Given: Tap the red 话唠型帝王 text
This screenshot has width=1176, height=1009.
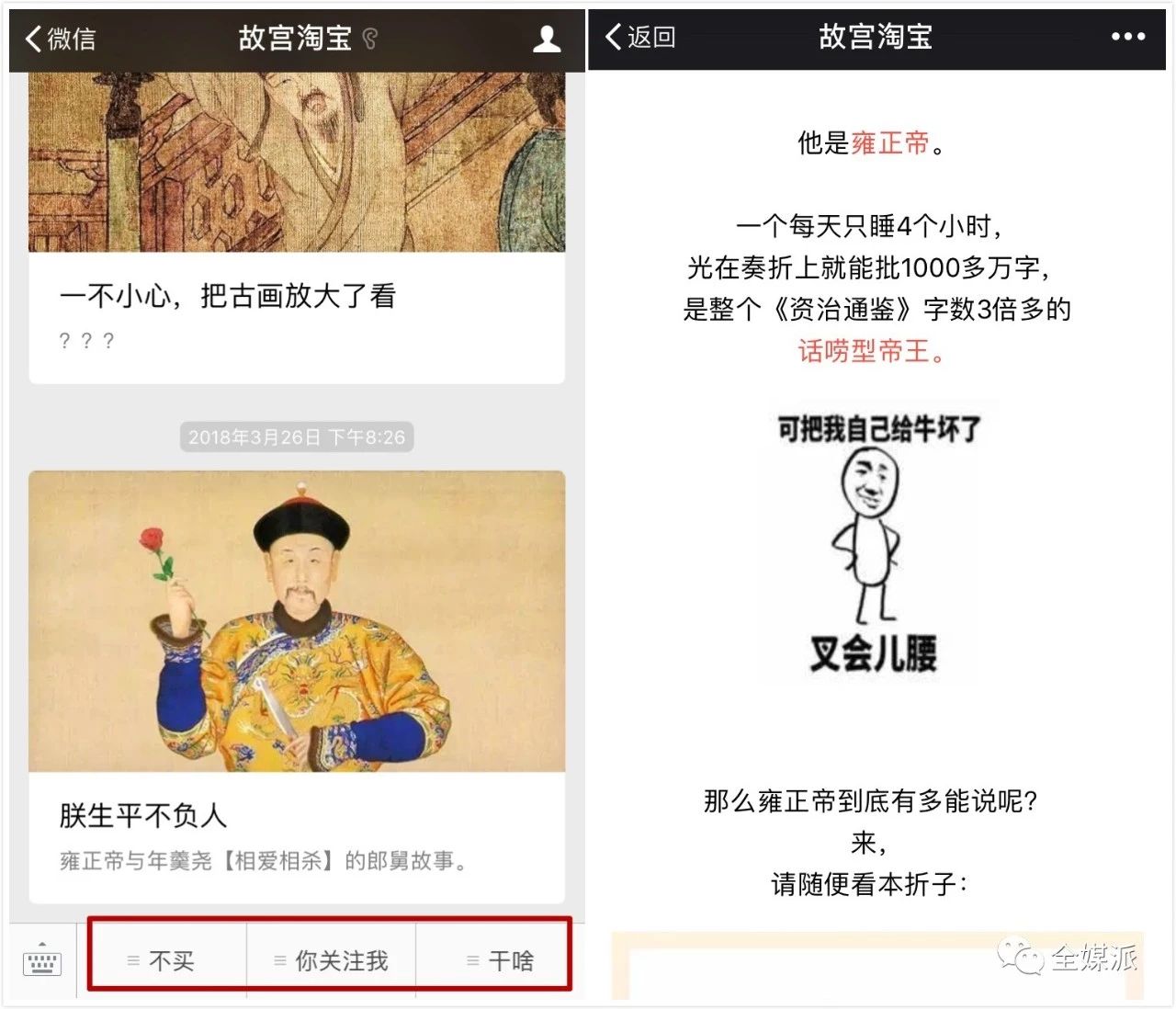Looking at the screenshot, I should tap(864, 350).
